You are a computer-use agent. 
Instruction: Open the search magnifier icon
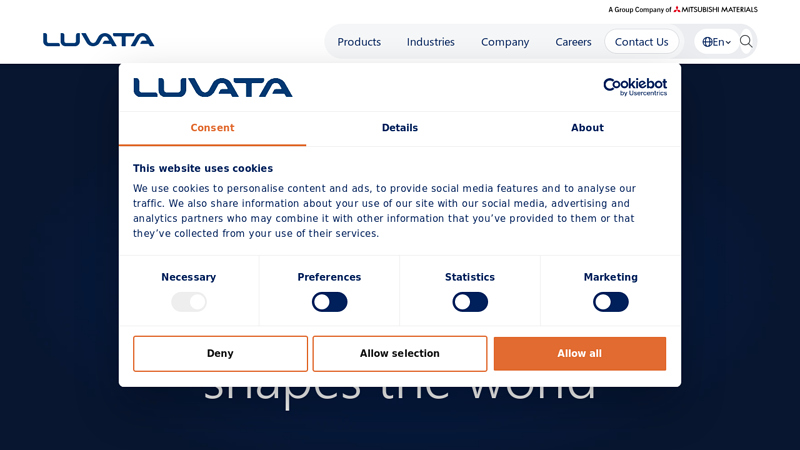746,41
